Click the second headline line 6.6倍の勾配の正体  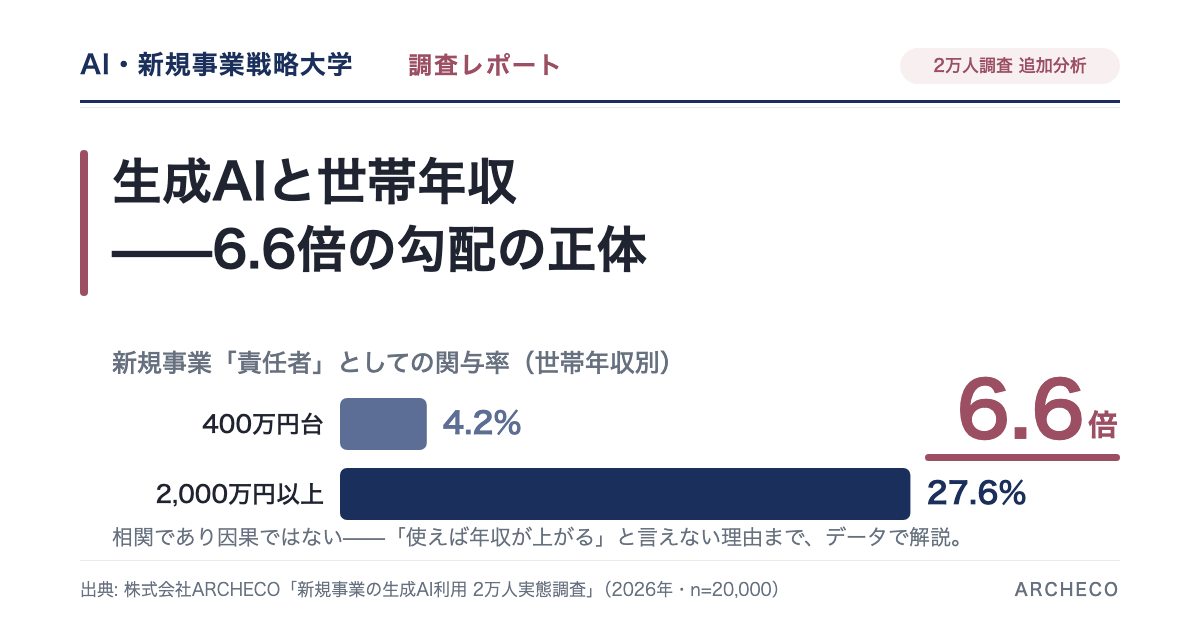(x=379, y=252)
